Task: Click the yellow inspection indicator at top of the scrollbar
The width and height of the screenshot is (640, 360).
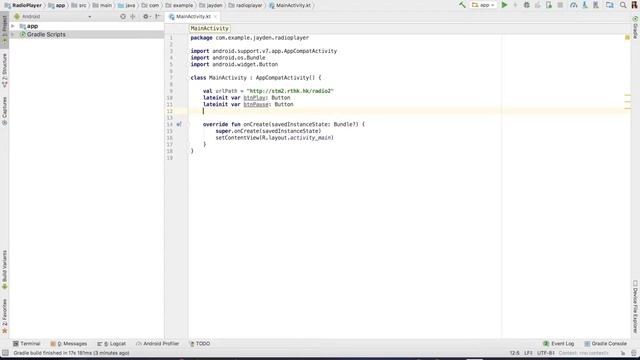Action: coord(627,37)
